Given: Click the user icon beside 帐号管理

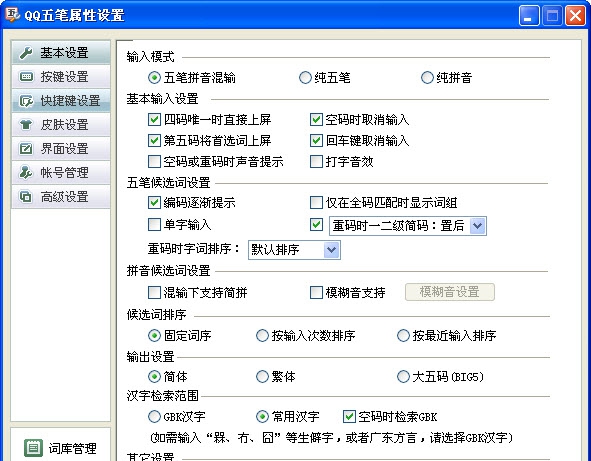Looking at the screenshot, I should point(26,173).
